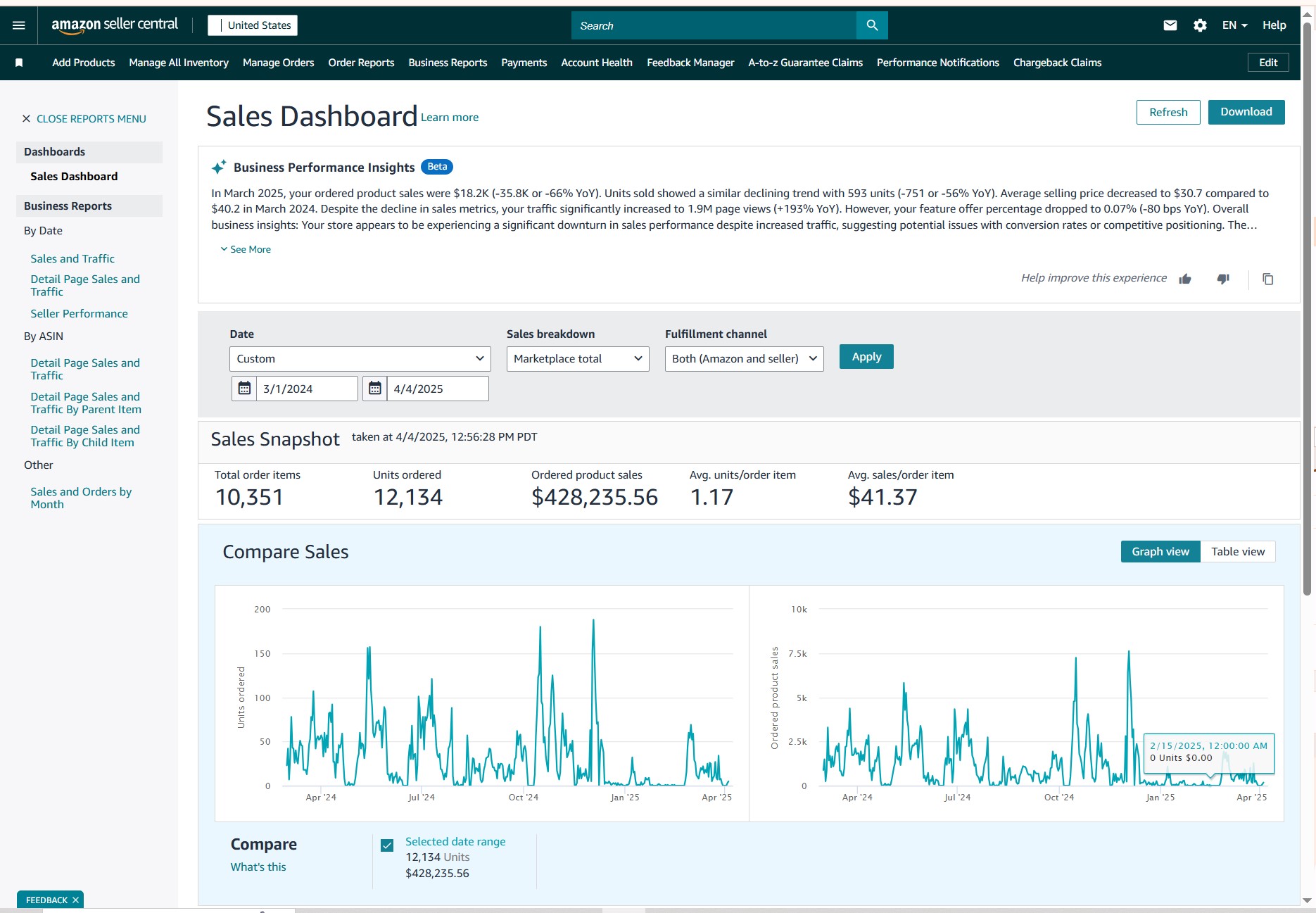Viewport: 1316px width, 913px height.
Task: Click the Download button
Action: pyautogui.click(x=1246, y=112)
